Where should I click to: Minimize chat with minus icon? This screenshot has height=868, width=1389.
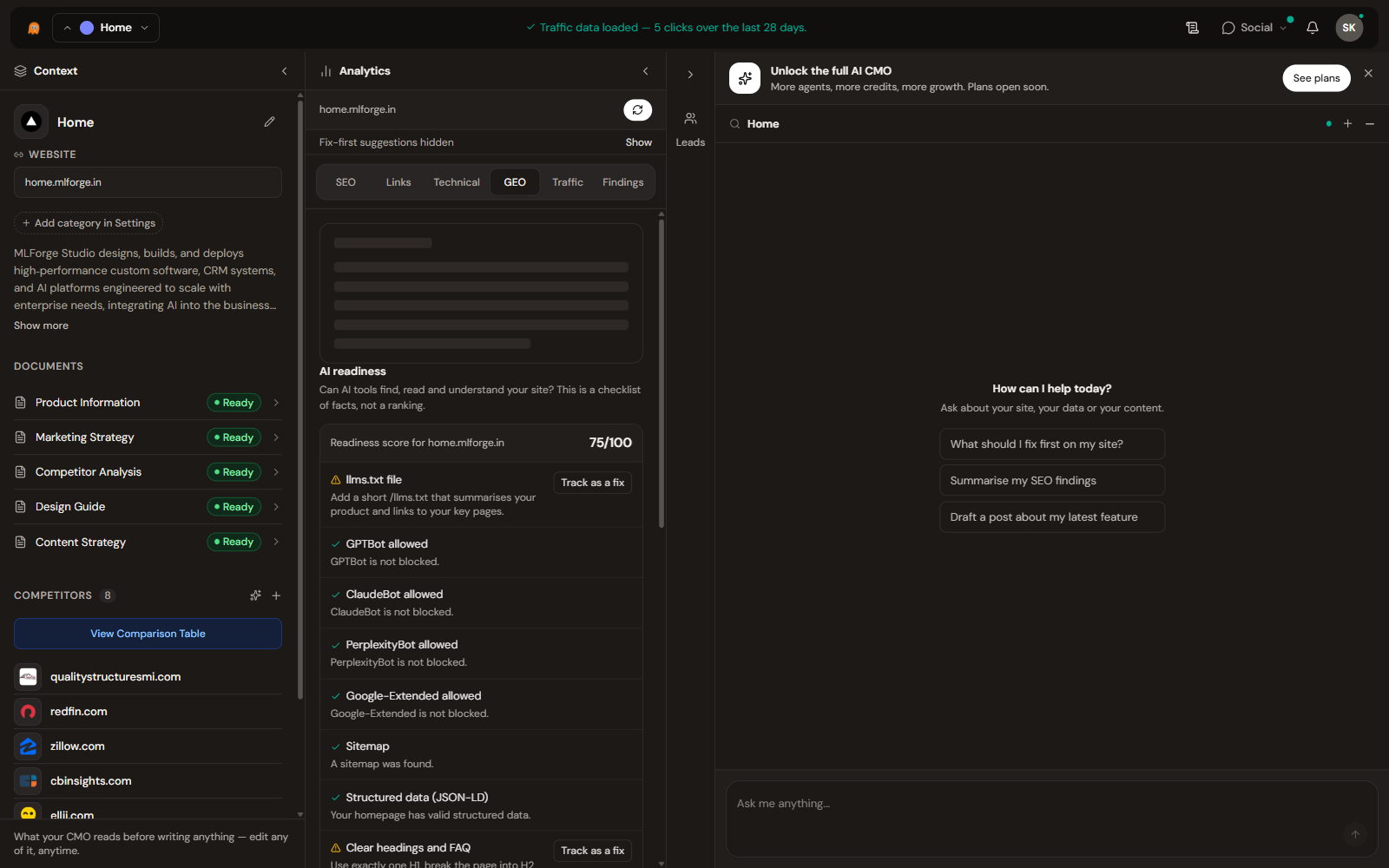click(1370, 124)
